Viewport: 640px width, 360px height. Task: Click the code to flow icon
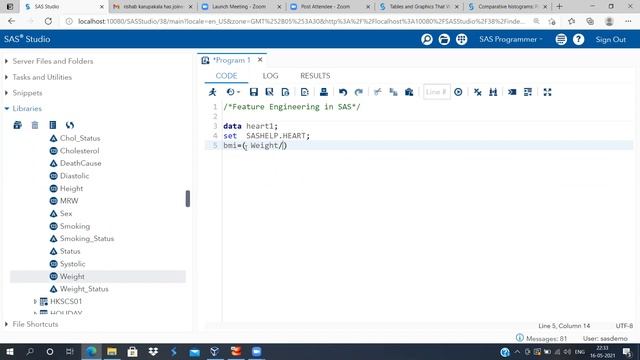pyautogui.click(x=304, y=92)
